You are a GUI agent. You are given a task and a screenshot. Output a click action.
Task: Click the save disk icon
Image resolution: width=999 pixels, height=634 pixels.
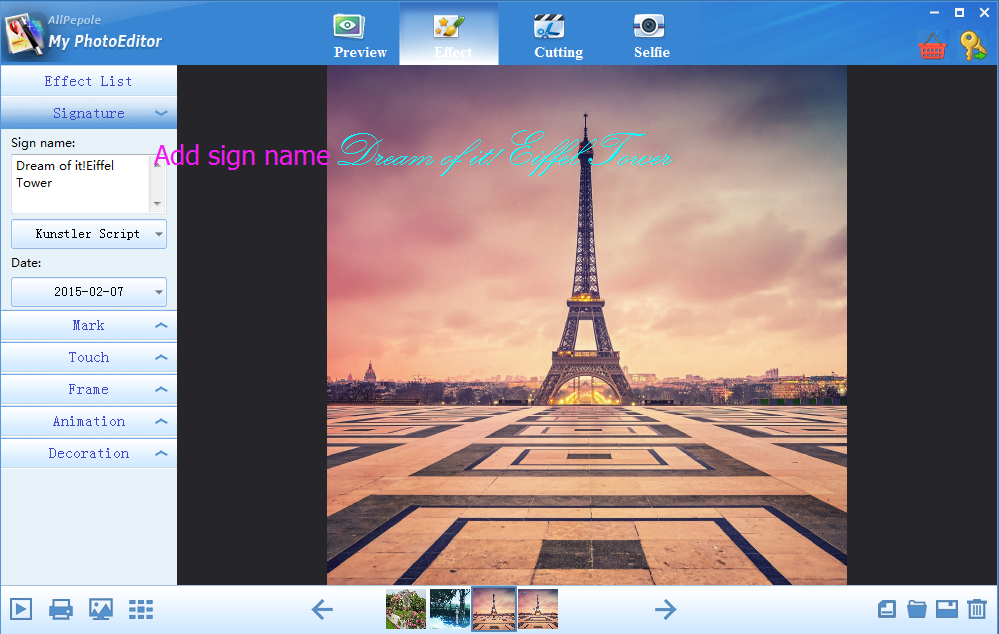click(x=947, y=609)
